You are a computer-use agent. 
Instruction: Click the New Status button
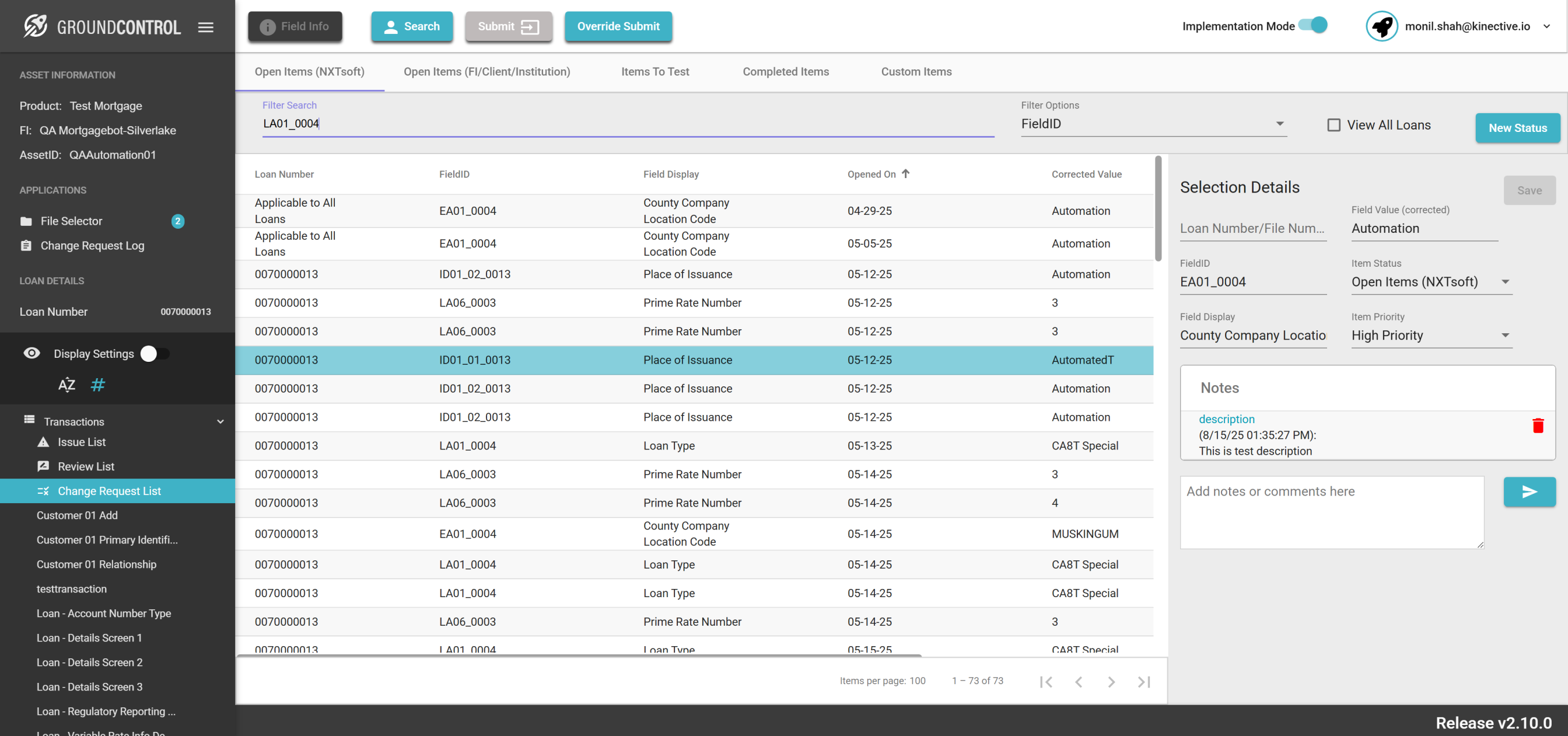(1517, 127)
